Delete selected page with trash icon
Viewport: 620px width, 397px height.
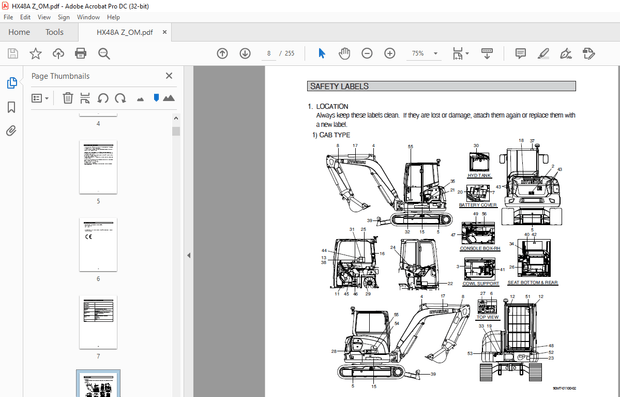pyautogui.click(x=68, y=98)
